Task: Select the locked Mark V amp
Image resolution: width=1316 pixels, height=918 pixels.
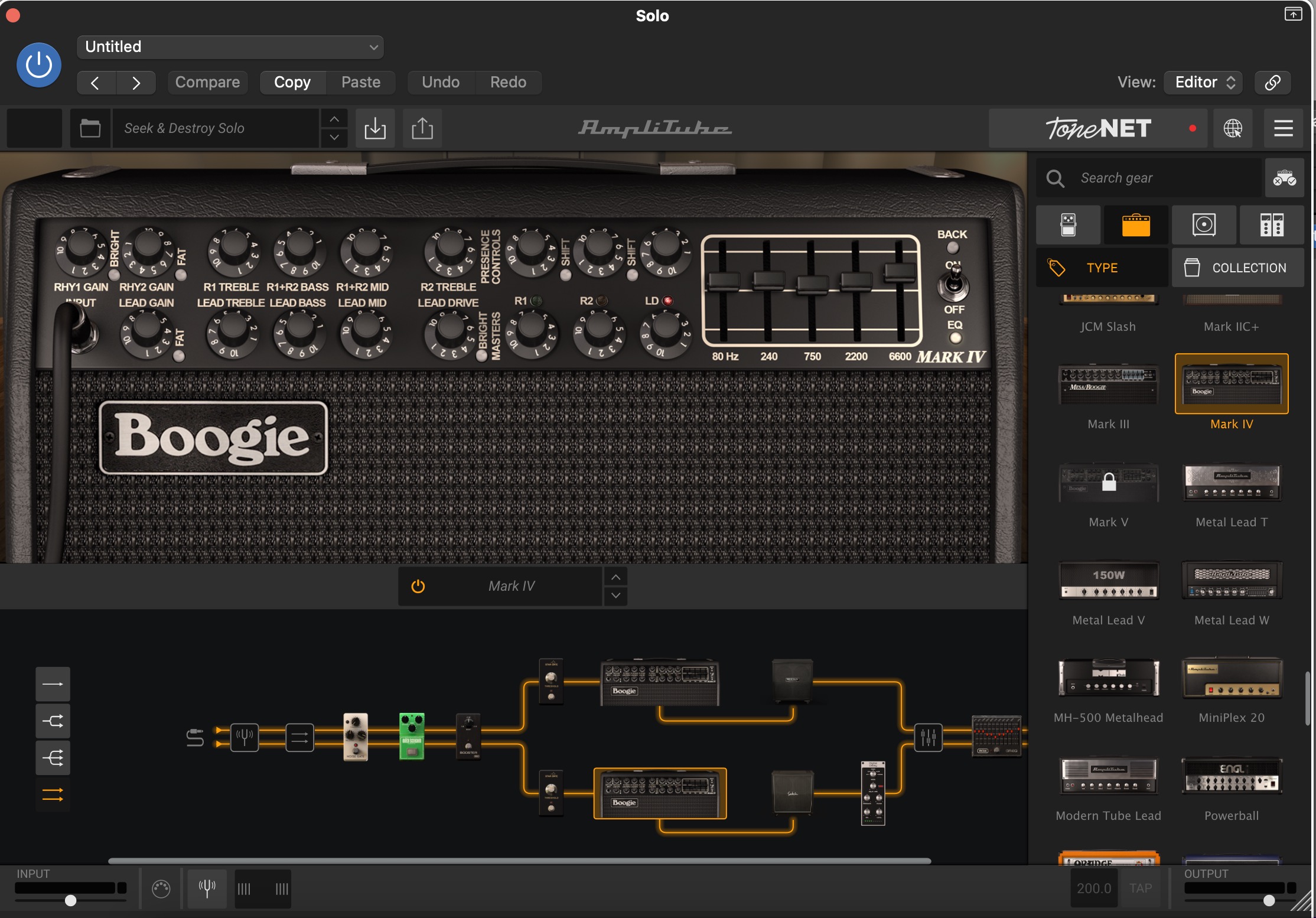Action: click(x=1109, y=482)
